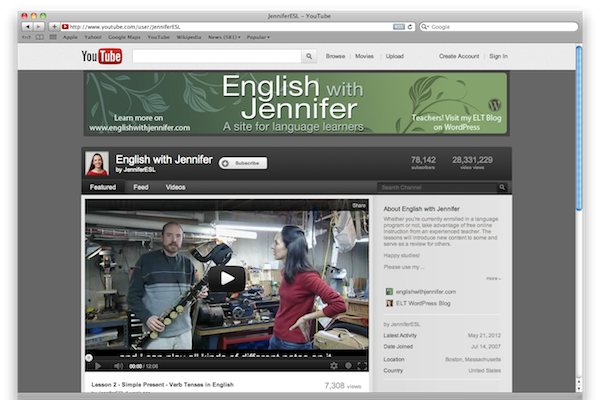
Task: Open News (581) bookmarks dropdown
Action: coord(224,37)
